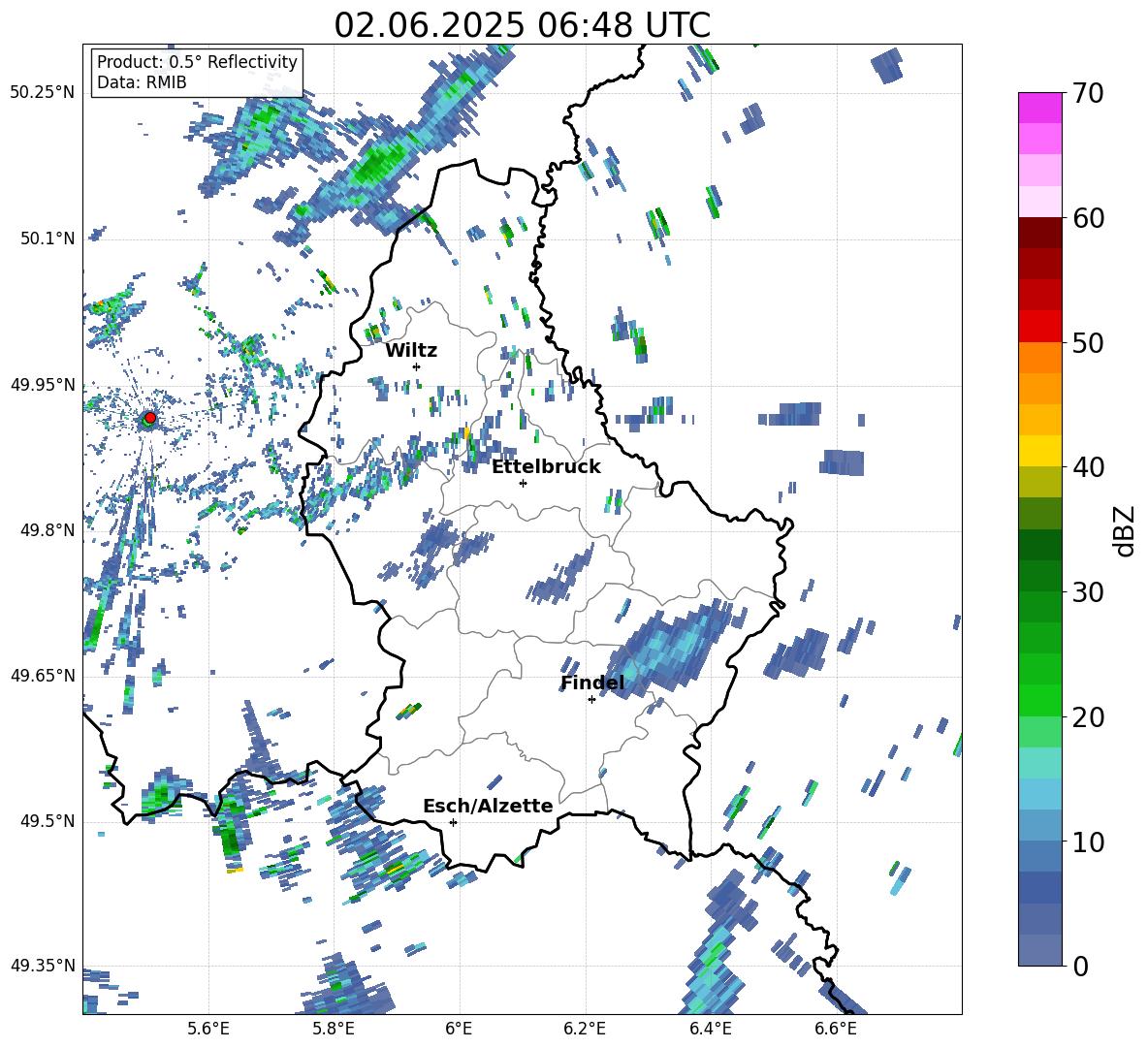This screenshot has height=1048, width=1148.
Task: Click the Product: 0.5° Reflectivity text
Action: [197, 62]
